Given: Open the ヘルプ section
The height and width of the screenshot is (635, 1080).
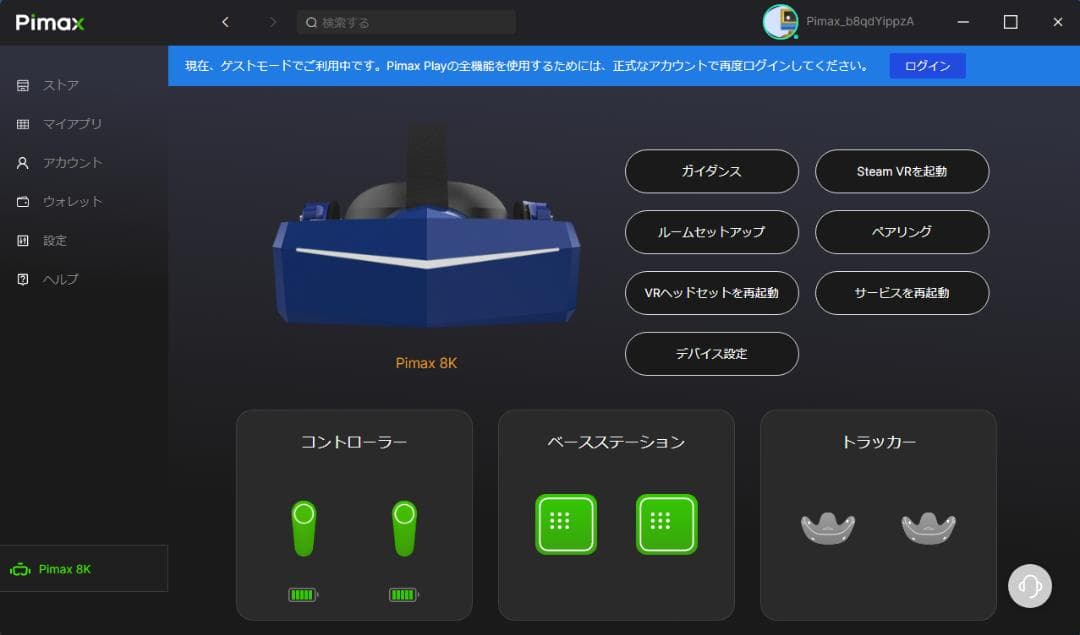Looking at the screenshot, I should tap(56, 279).
